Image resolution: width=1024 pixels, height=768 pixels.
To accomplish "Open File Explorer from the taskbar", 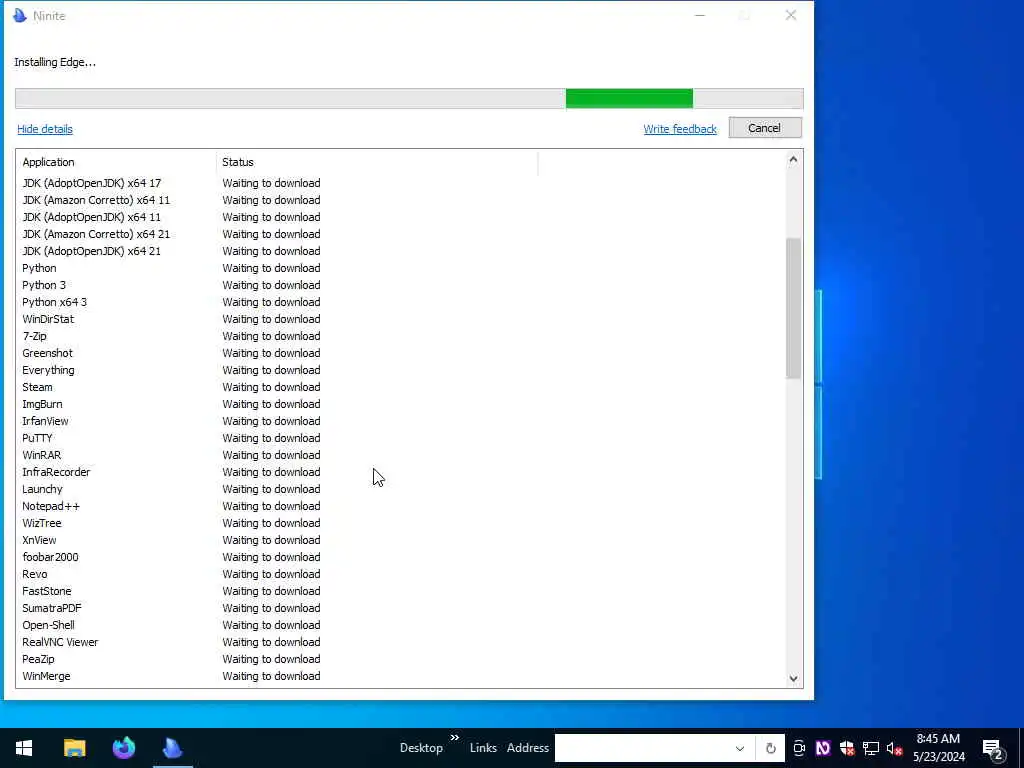I will [74, 748].
